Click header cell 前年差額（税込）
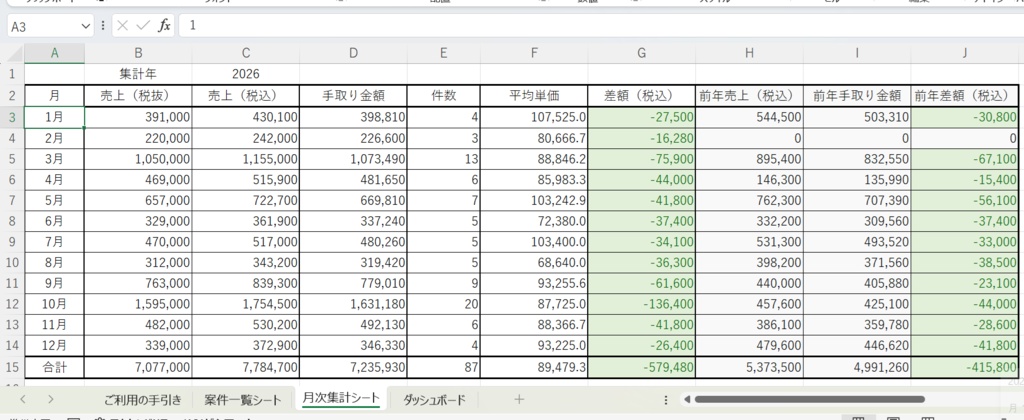1024x420 pixels. pyautogui.click(x=965, y=95)
